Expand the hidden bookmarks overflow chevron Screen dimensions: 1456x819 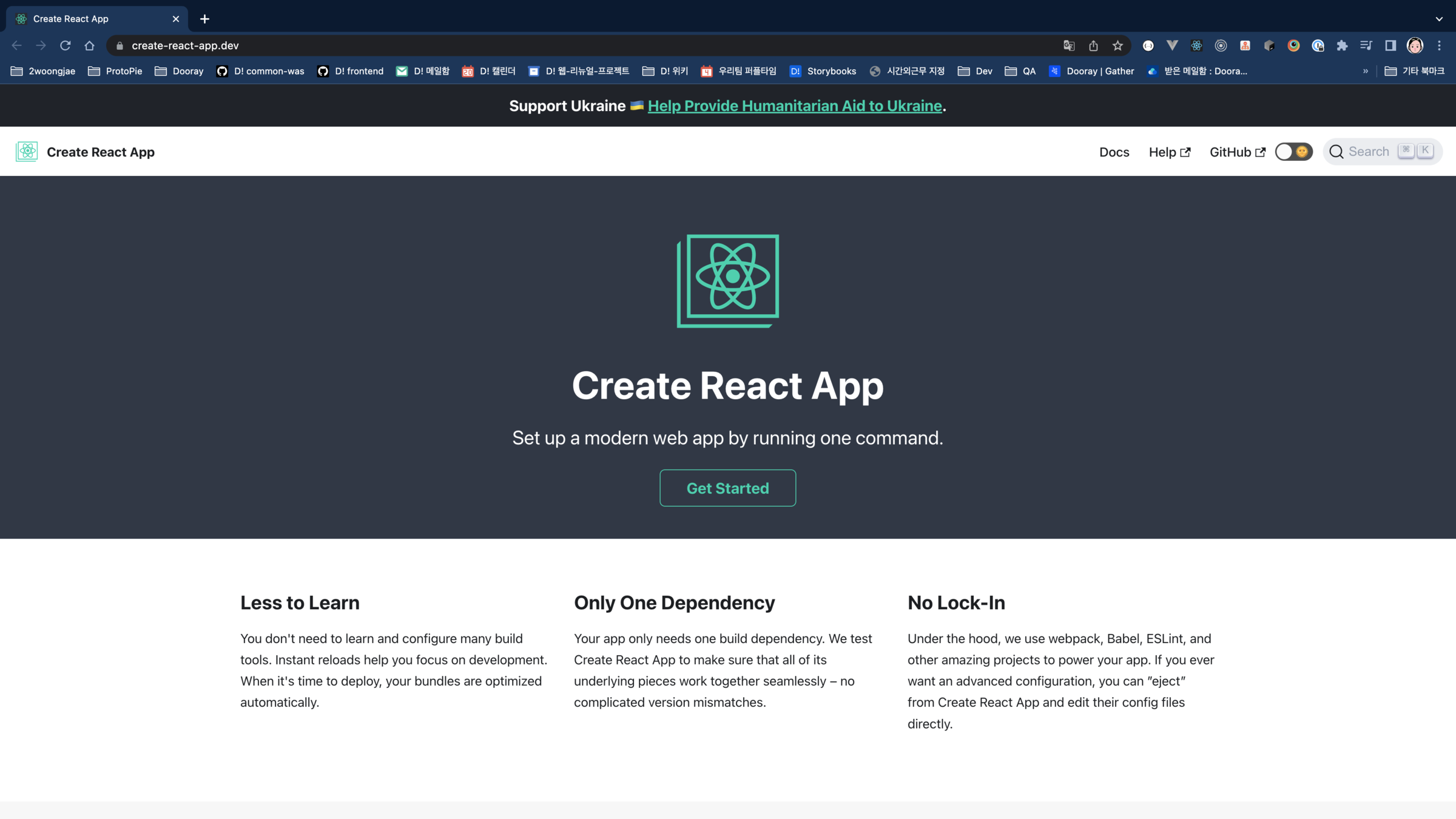coord(1366,71)
